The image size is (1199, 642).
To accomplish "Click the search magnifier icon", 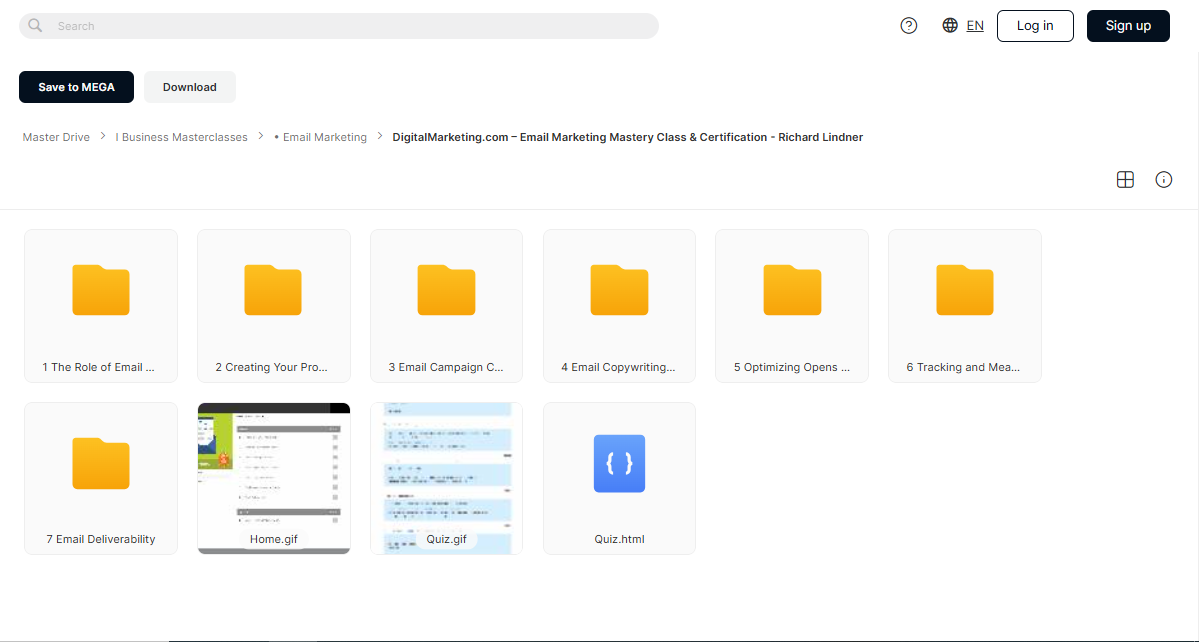I will click(x=35, y=25).
